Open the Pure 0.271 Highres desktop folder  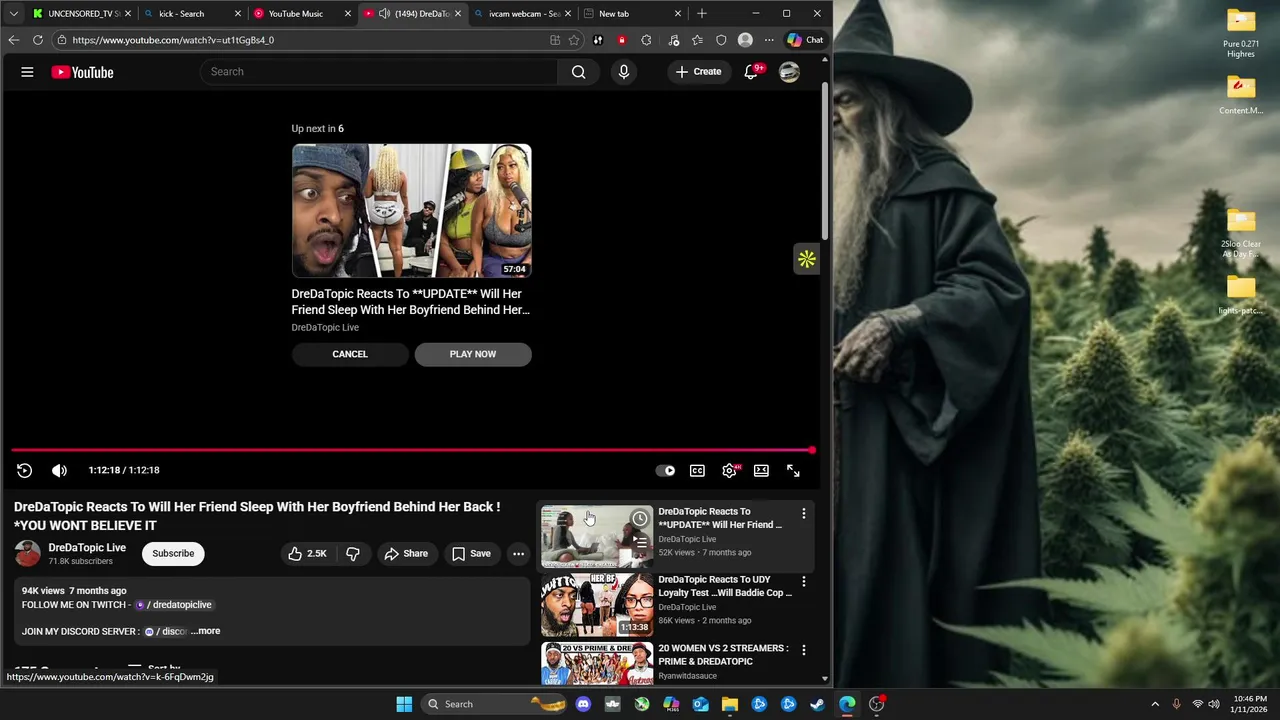[1241, 35]
